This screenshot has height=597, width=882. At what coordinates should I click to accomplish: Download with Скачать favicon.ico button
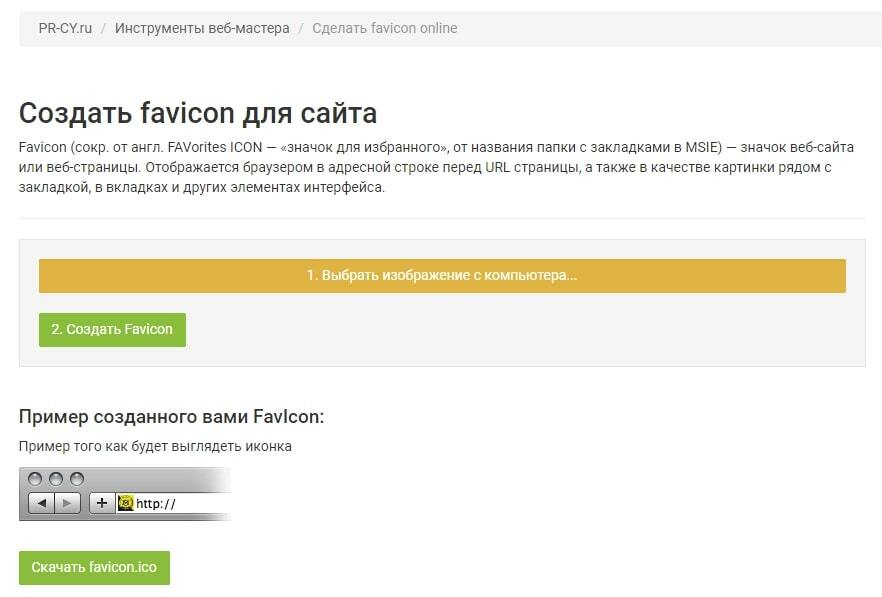[94, 568]
